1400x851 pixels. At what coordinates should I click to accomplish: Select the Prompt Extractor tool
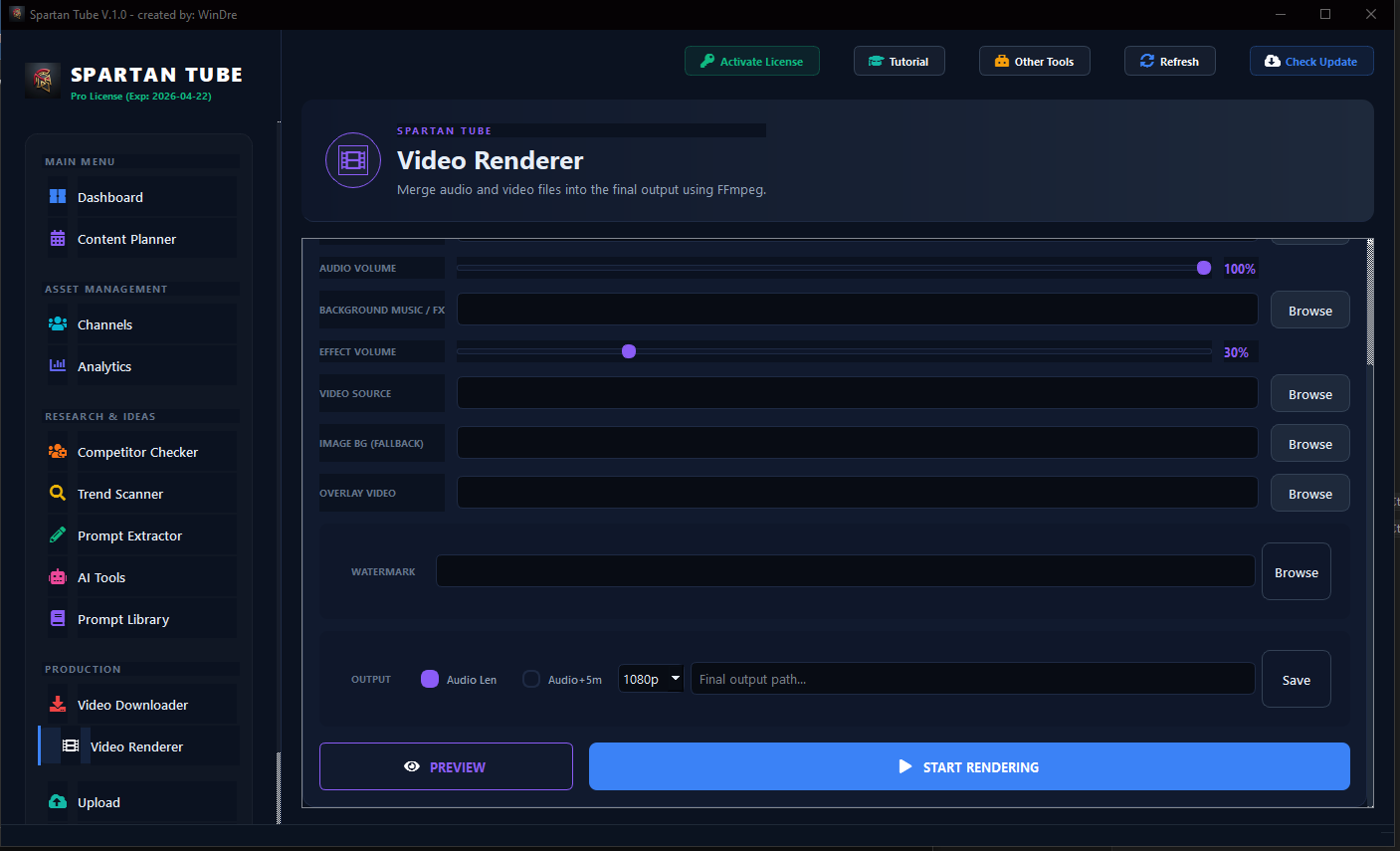tap(129, 535)
